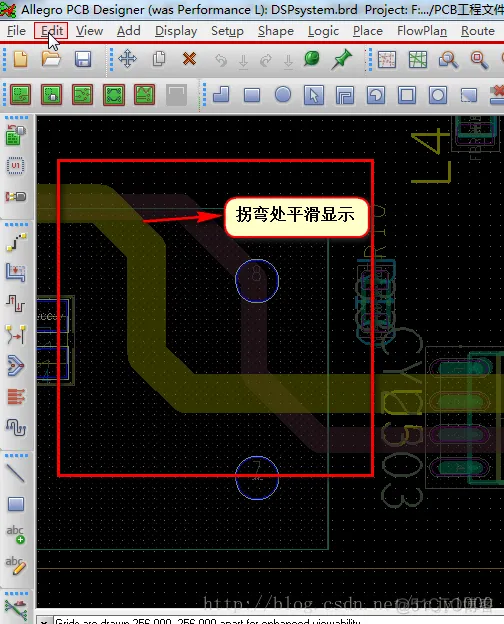The image size is (504, 624).
Task: Click the shape void circle icon
Action: point(438,96)
